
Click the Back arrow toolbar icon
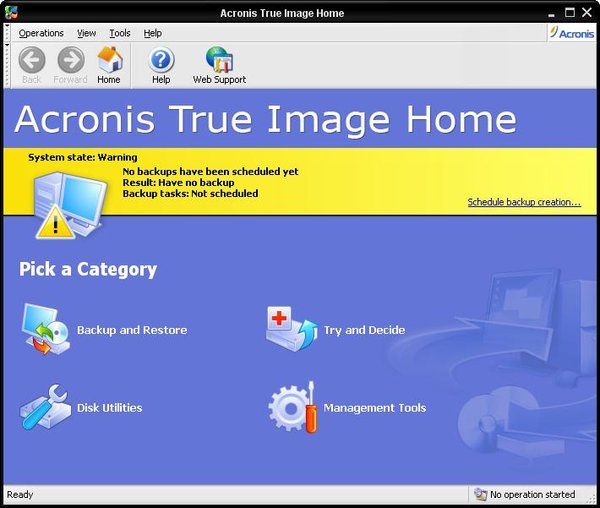pyautogui.click(x=32, y=60)
